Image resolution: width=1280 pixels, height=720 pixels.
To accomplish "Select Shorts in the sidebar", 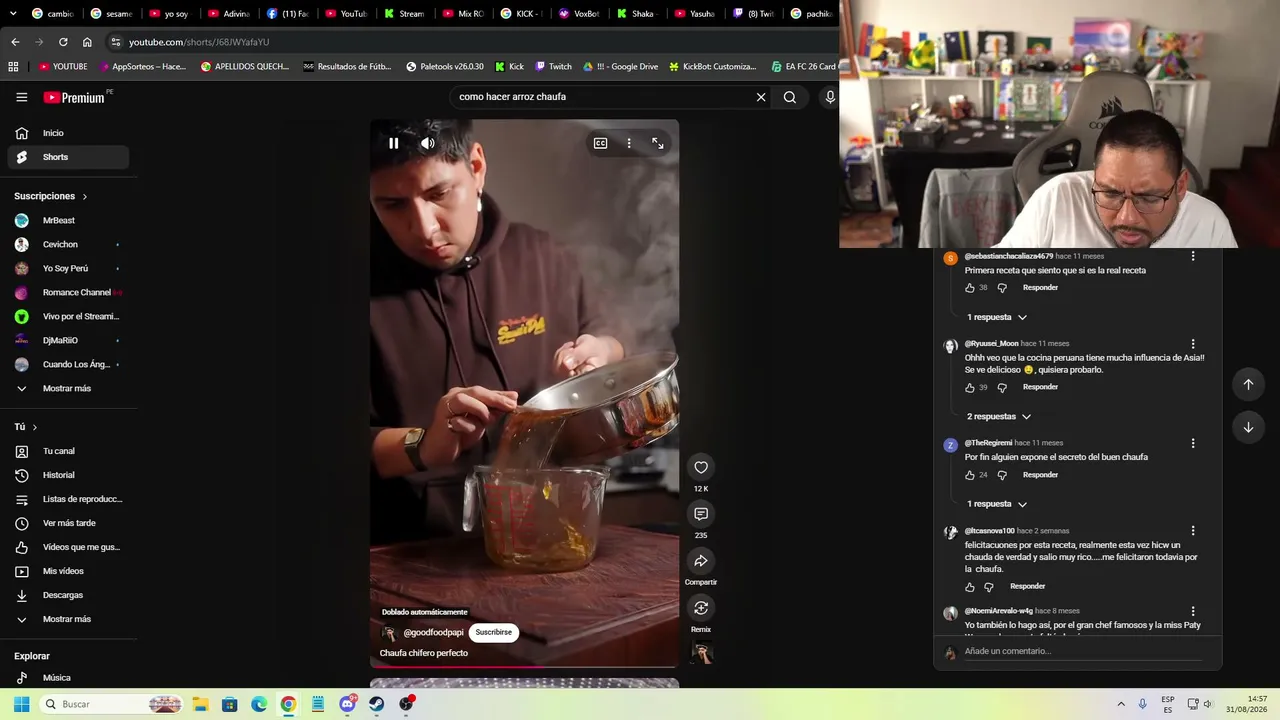I will point(68,157).
